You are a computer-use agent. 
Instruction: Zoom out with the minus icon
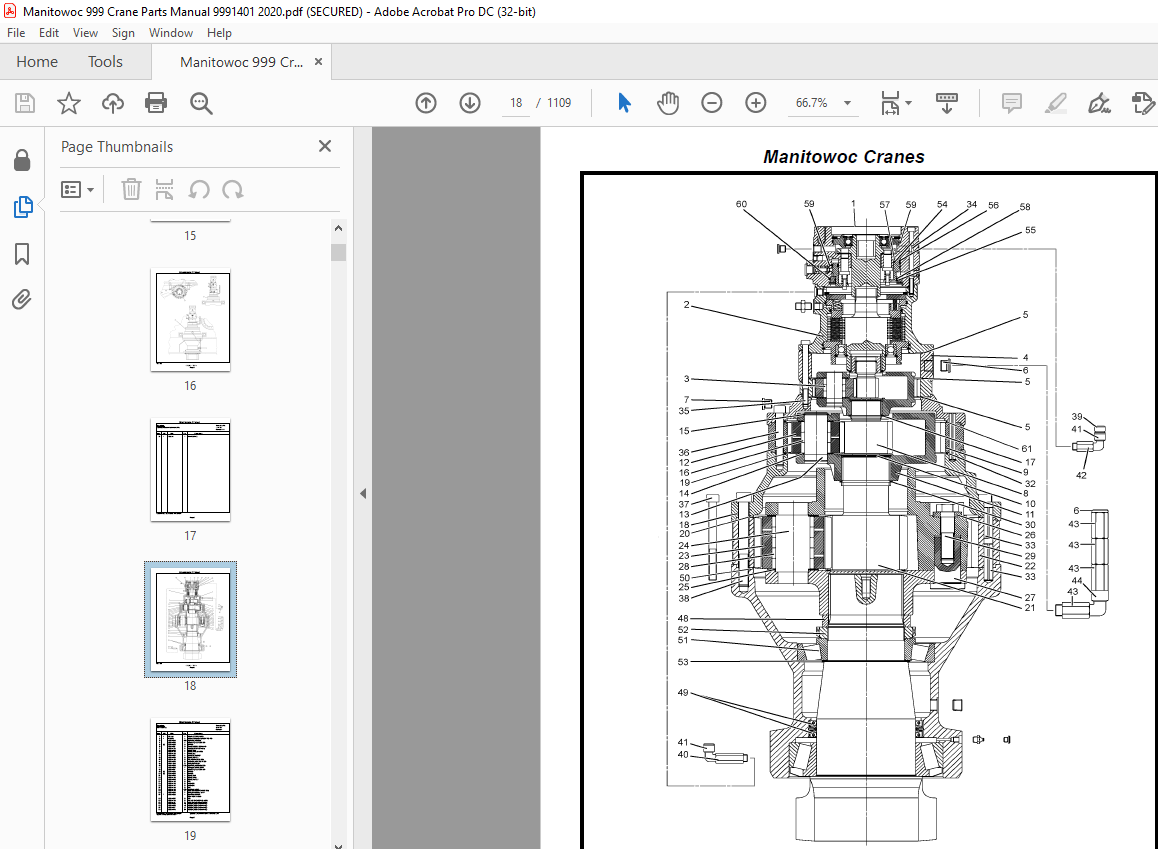[712, 103]
